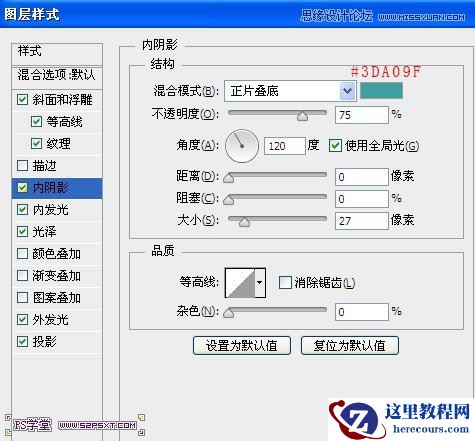475x441 pixels.
Task: Enable the 渐变叠加 checkbox
Action: pos(22,276)
